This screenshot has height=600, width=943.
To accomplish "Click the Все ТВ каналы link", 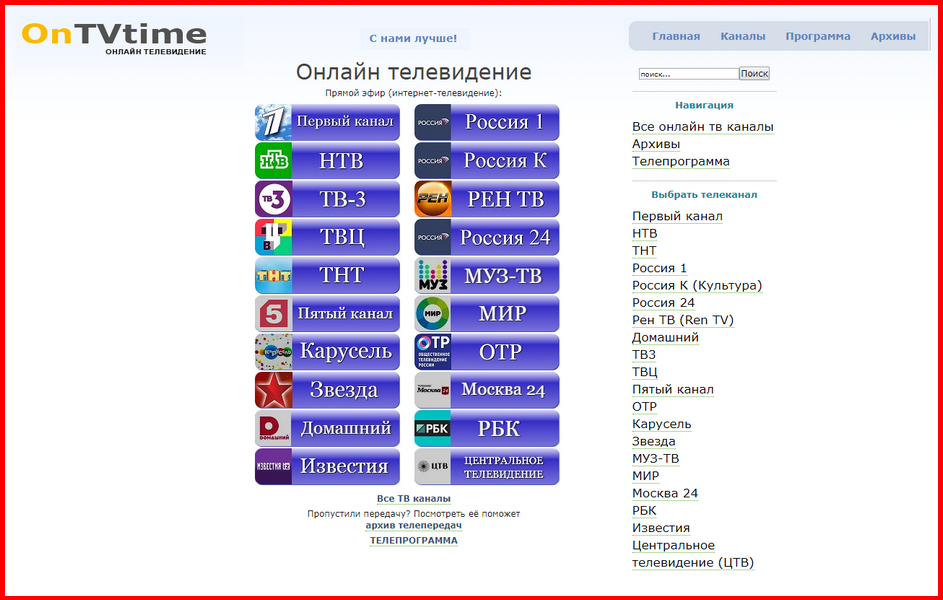I will (414, 498).
